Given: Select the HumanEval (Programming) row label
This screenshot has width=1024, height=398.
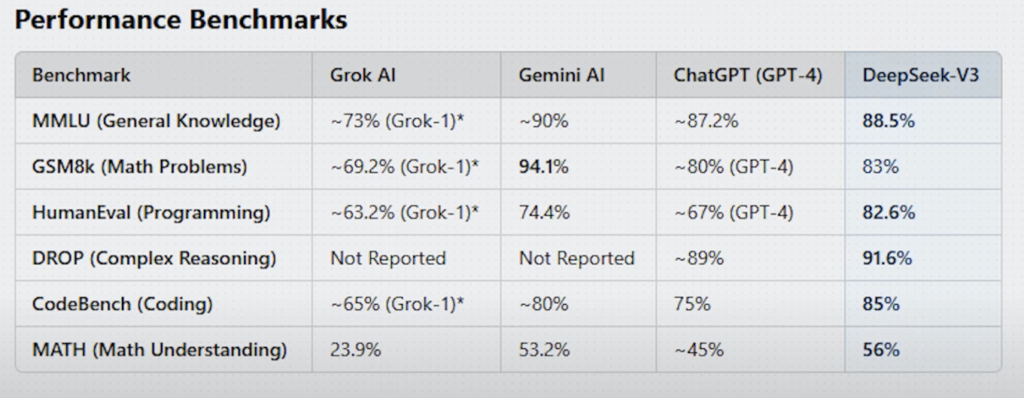Looking at the screenshot, I should 151,212.
